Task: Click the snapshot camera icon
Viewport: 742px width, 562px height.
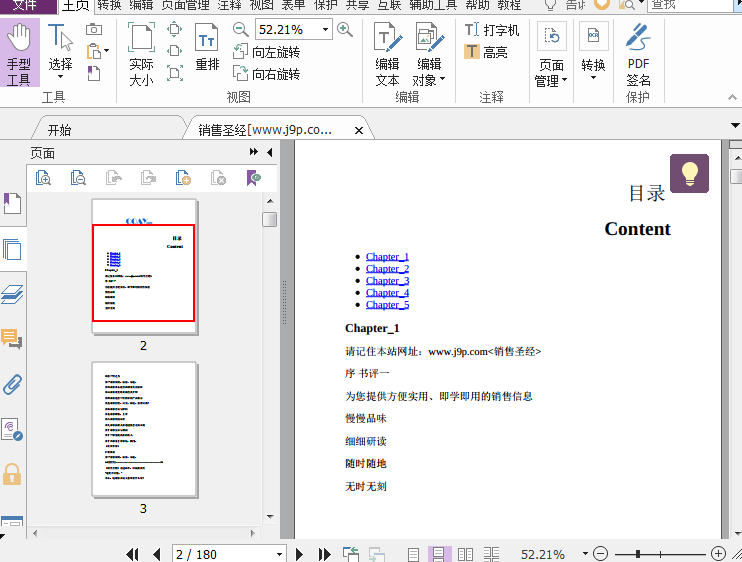Action: click(x=94, y=29)
